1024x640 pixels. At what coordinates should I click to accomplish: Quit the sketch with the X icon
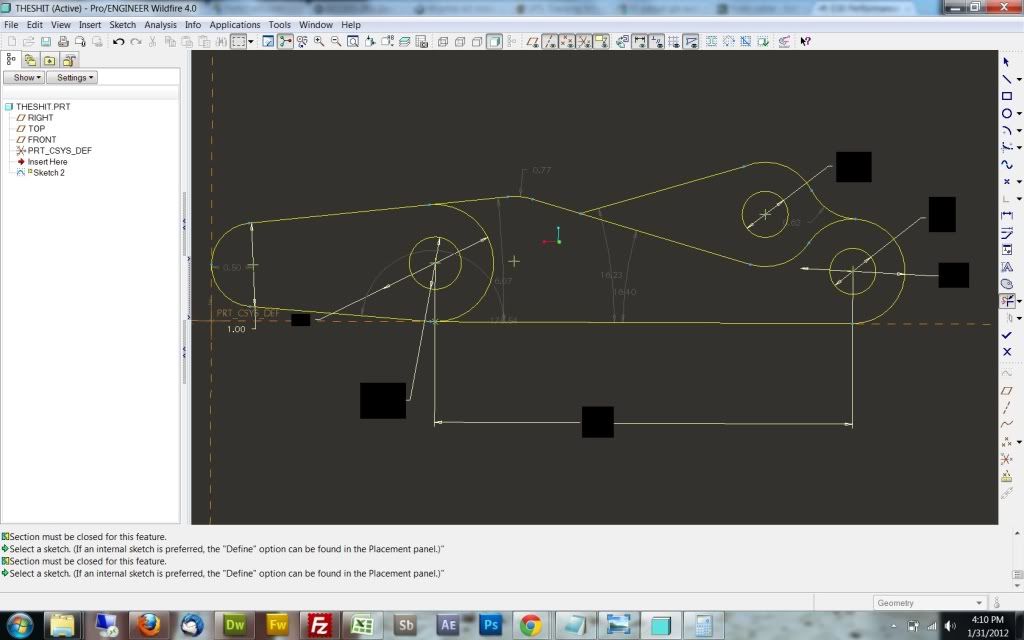point(1006,352)
